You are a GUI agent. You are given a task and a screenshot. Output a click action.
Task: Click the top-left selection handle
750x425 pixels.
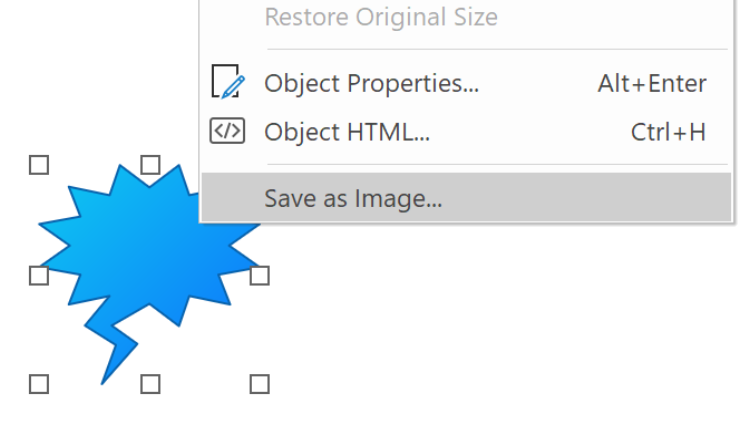(39, 165)
